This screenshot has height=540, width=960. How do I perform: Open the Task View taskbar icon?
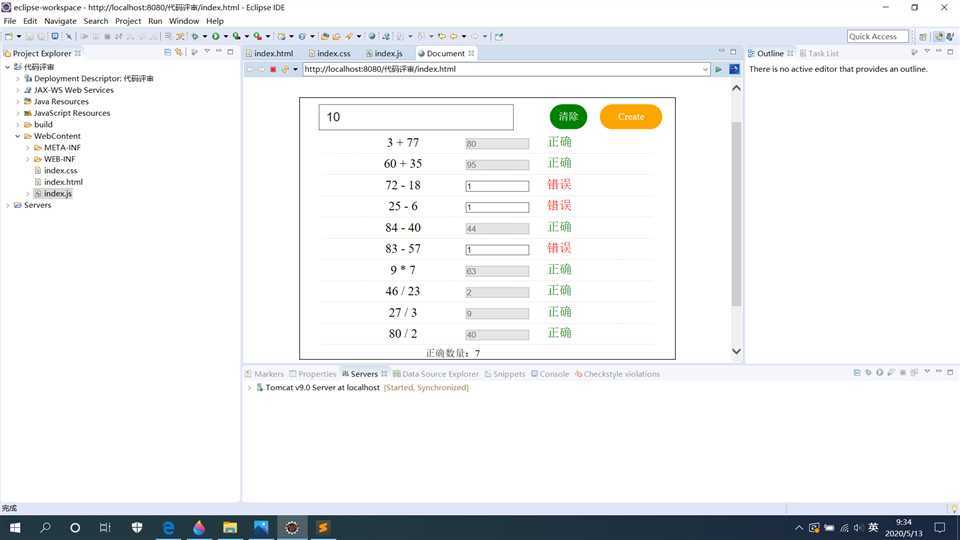pyautogui.click(x=105, y=527)
